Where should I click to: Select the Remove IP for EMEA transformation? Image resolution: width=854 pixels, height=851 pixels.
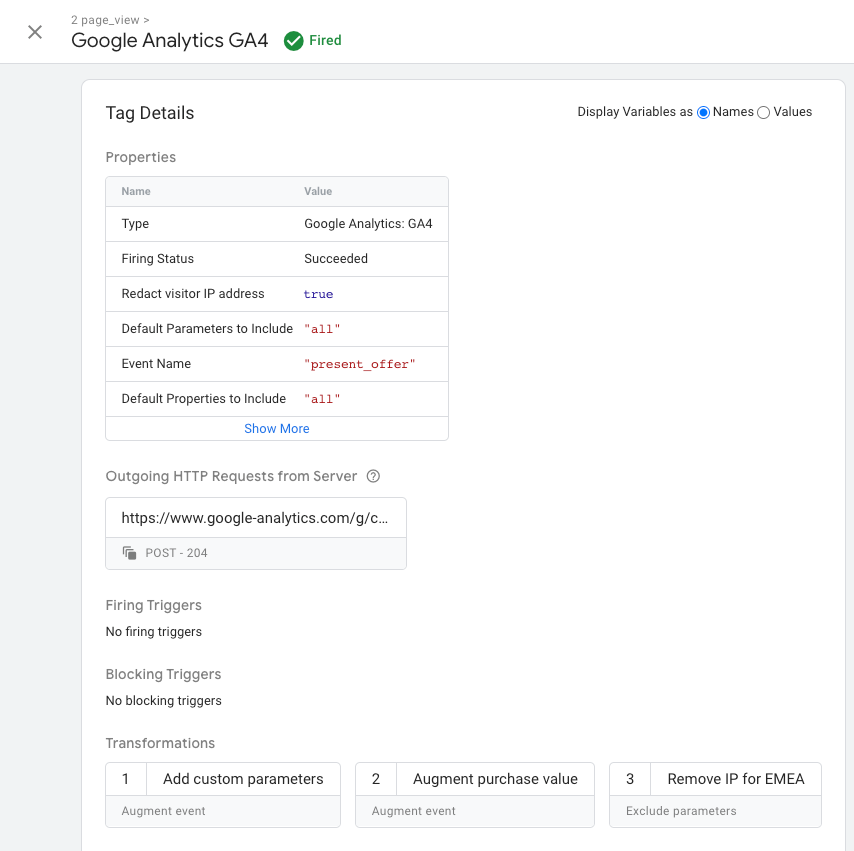click(x=736, y=778)
